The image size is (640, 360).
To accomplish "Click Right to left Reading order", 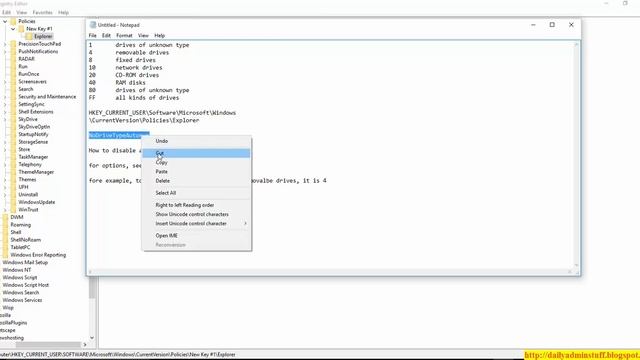I will 196,205.
